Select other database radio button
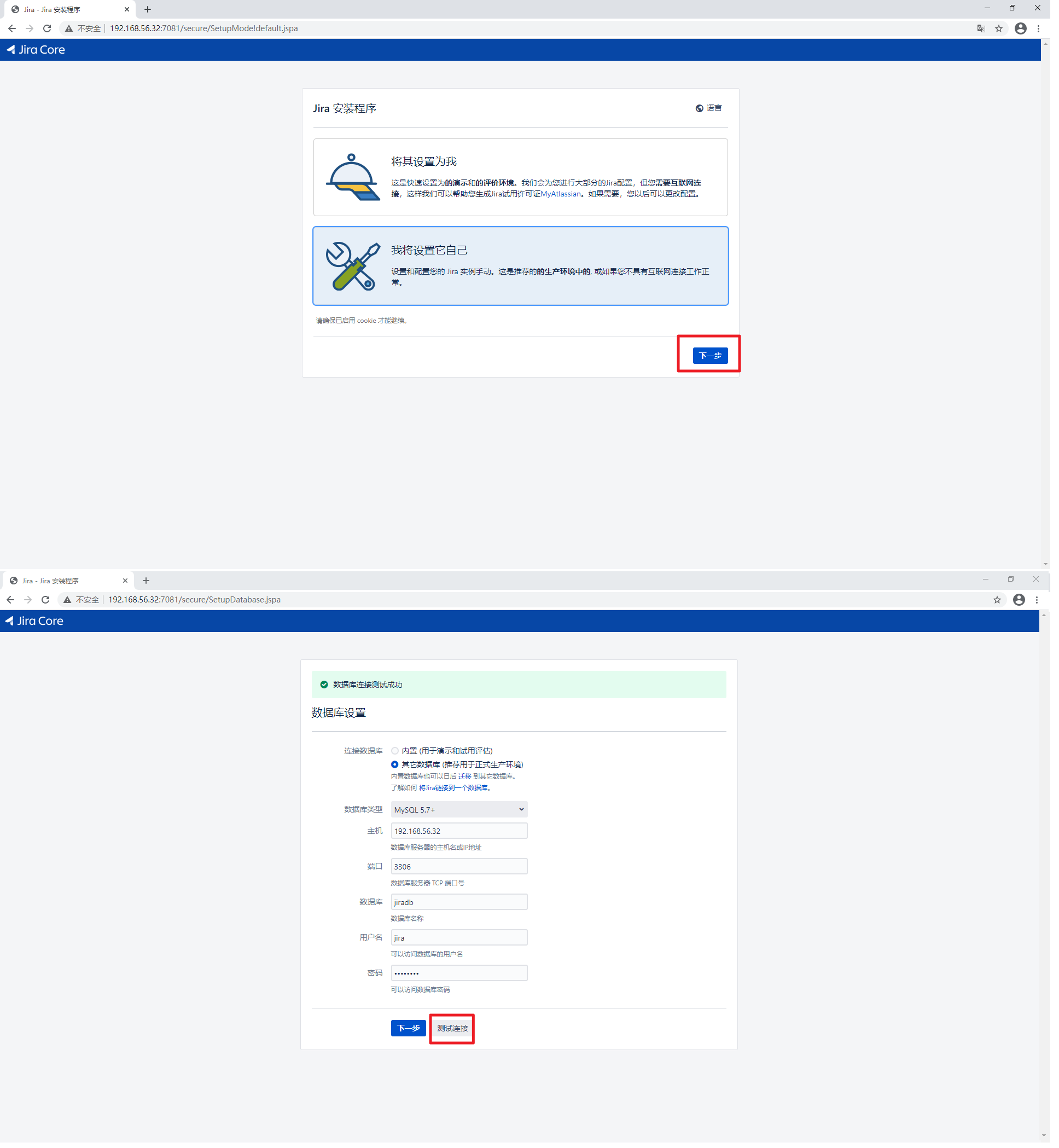Viewport: 1059px width, 1148px height. tap(398, 770)
